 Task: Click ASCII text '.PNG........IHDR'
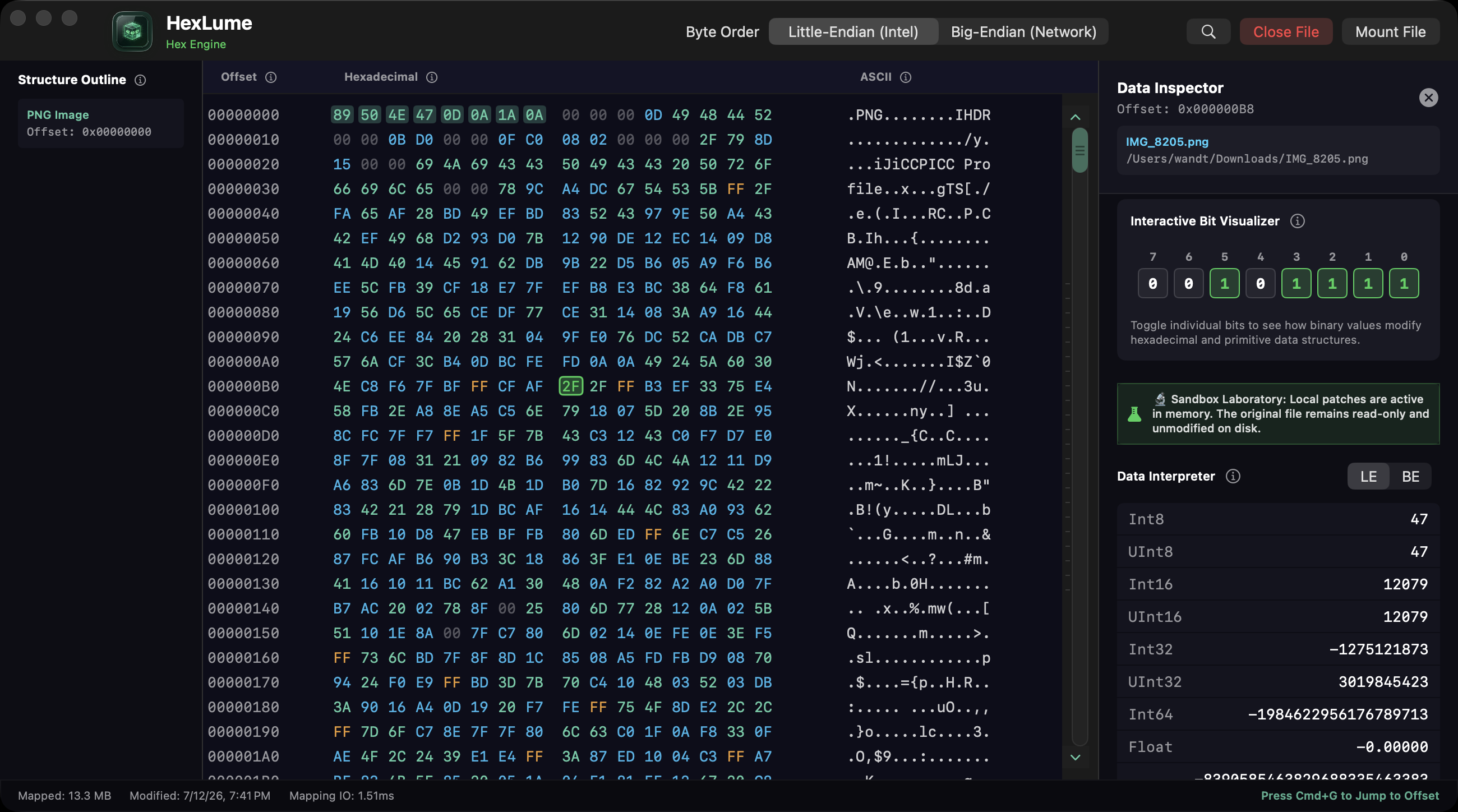[918, 115]
